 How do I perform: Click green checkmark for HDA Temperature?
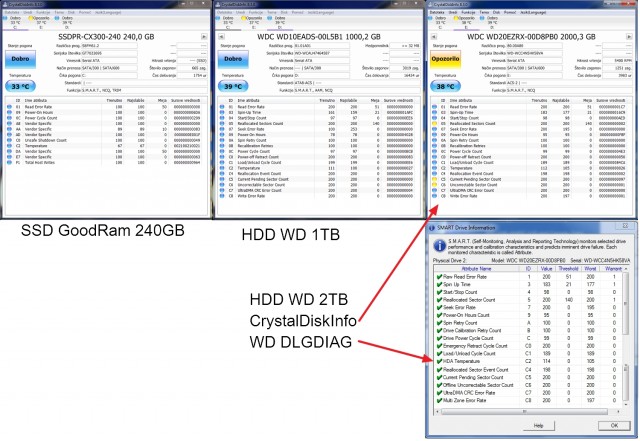pyautogui.click(x=439, y=361)
